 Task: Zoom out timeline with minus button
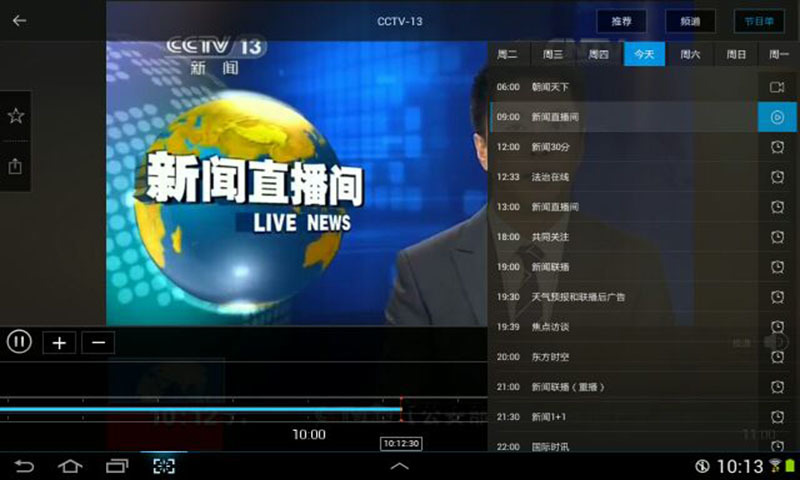tap(98, 343)
